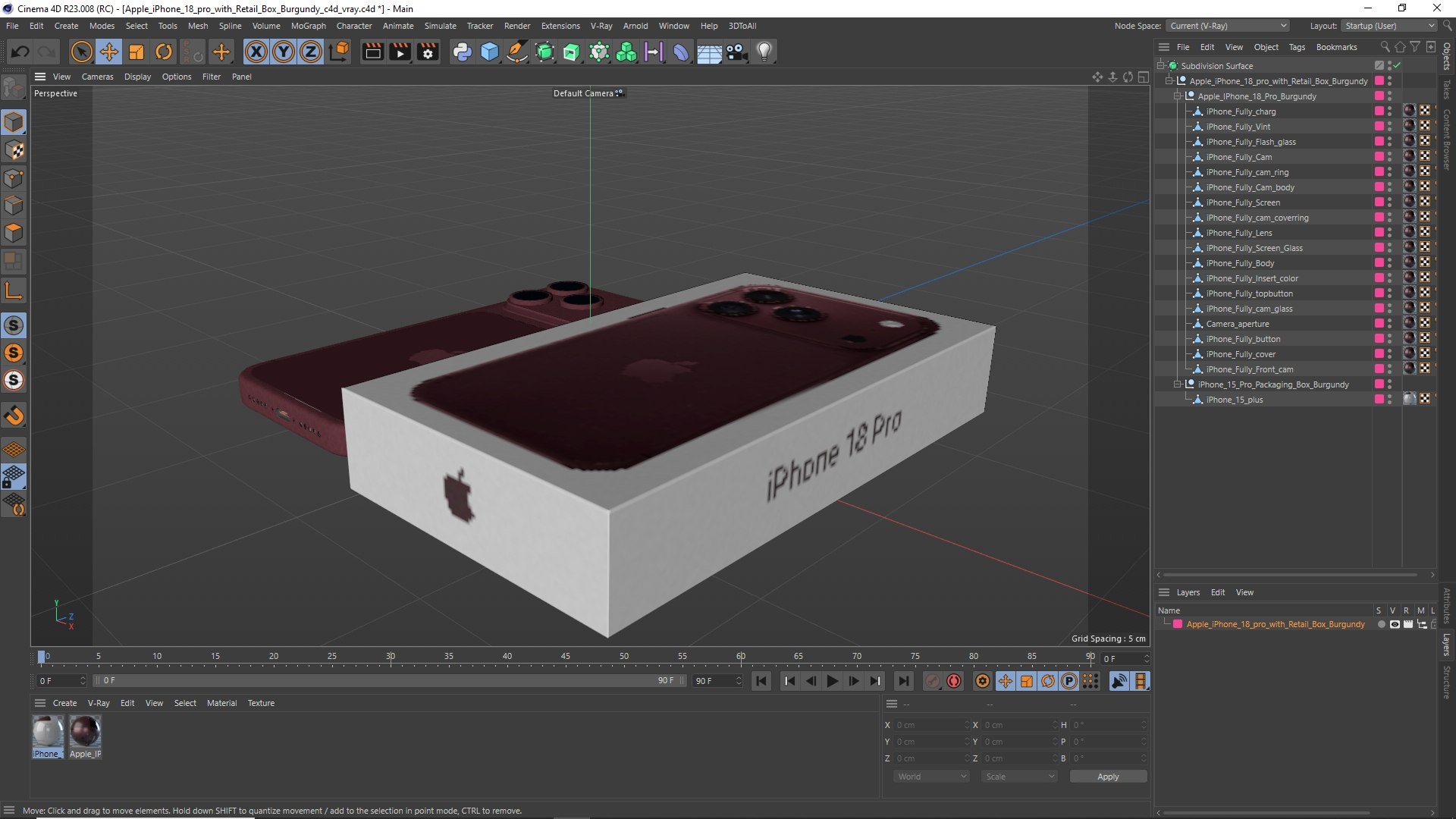
Task: Select the Scale tool
Action: [x=136, y=52]
